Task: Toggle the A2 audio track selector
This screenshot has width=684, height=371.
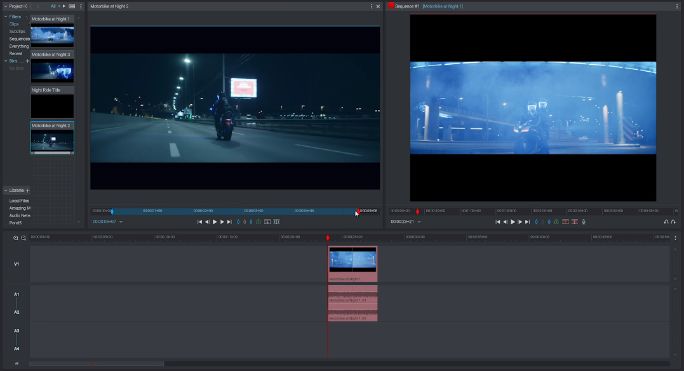Action: pos(17,313)
